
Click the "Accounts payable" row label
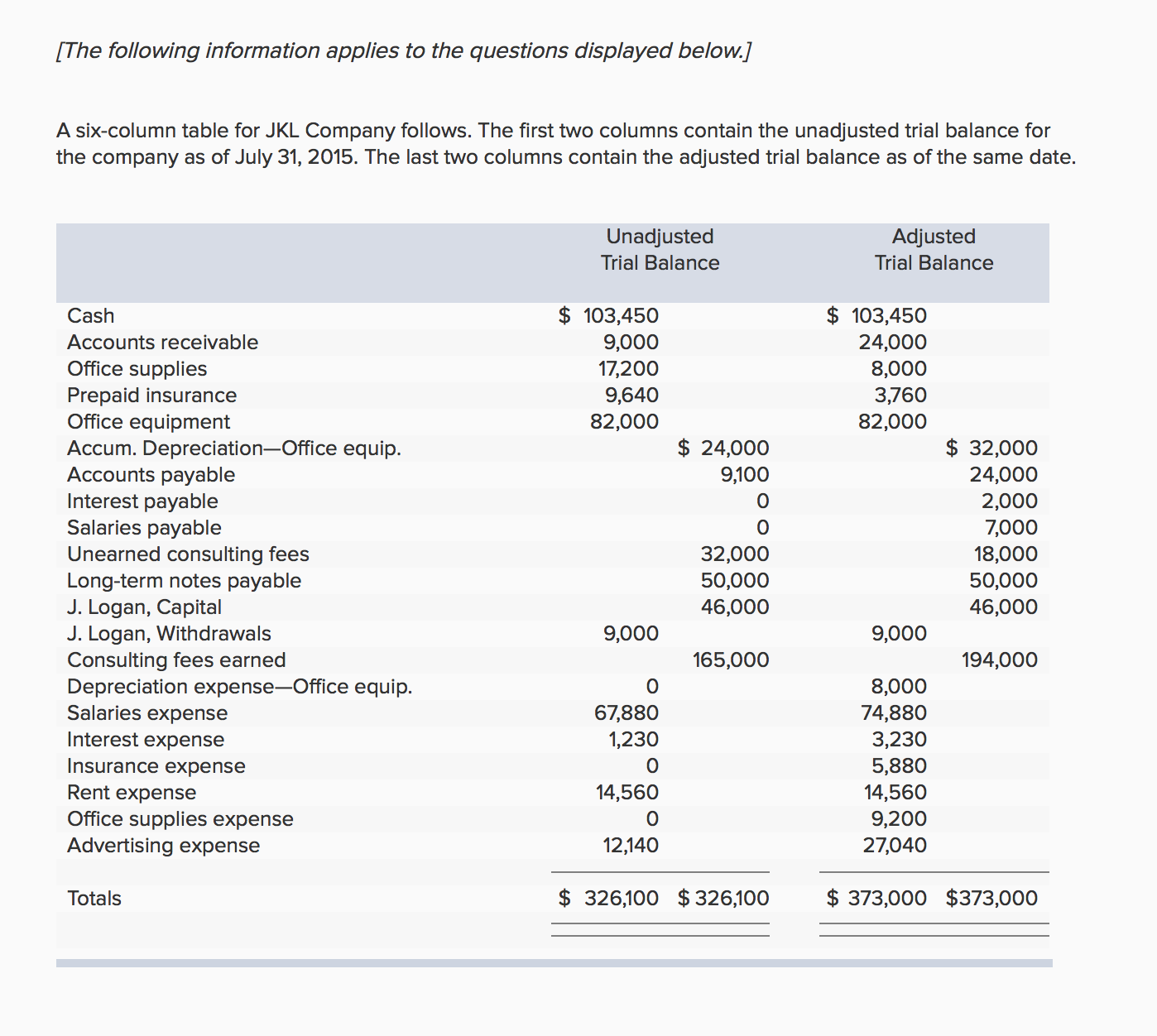(151, 475)
